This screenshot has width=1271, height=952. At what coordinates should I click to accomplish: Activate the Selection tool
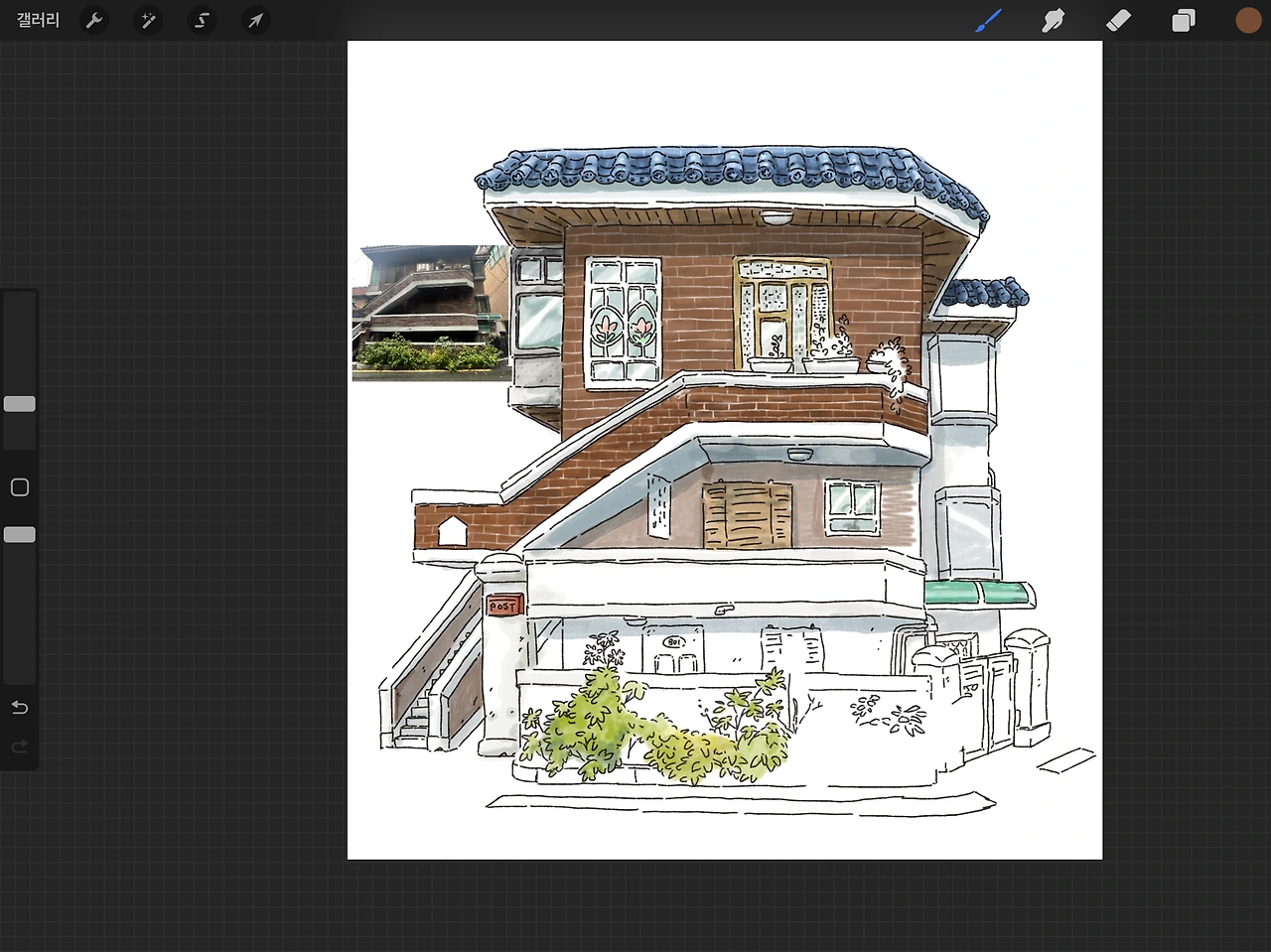tap(202, 20)
